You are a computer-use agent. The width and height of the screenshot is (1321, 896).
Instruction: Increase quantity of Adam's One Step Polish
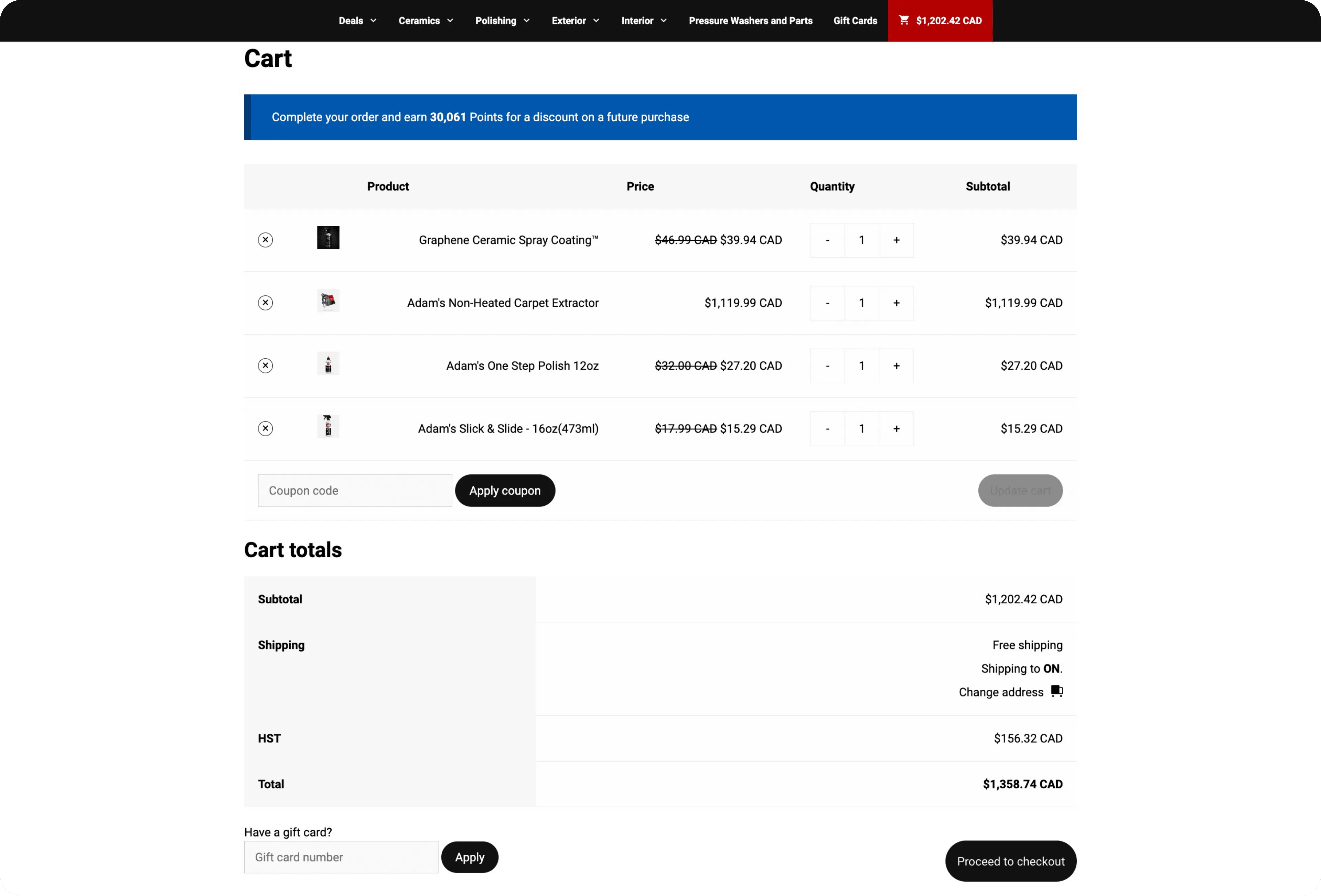coord(896,365)
